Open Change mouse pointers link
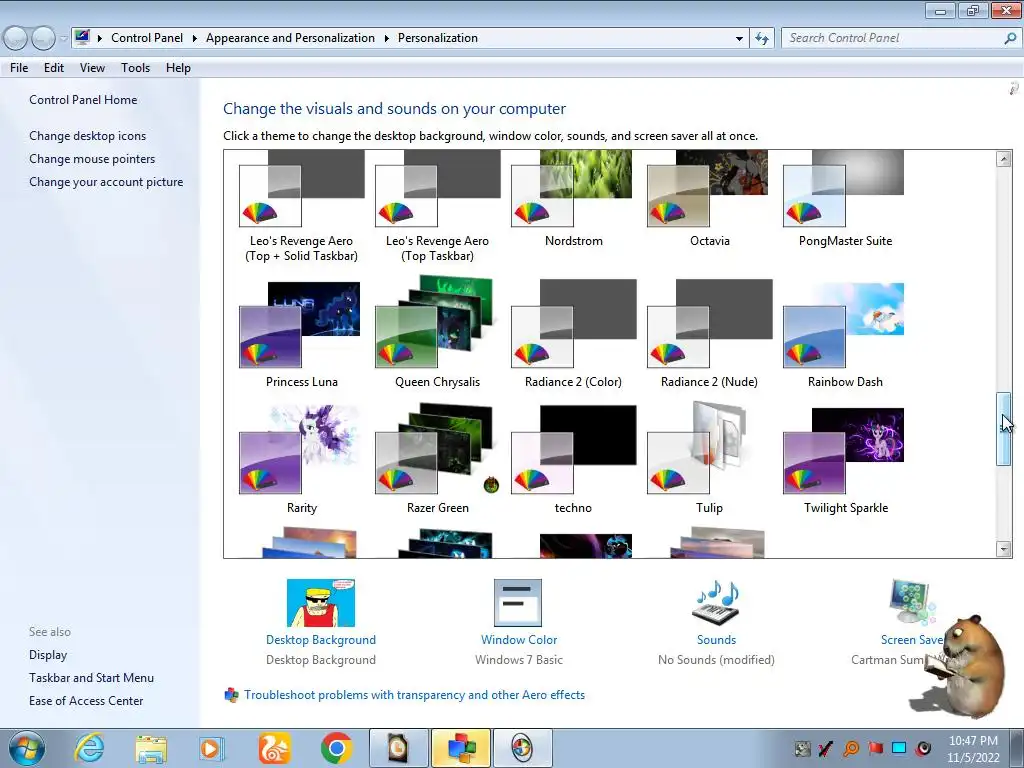1024x768 pixels. click(92, 159)
